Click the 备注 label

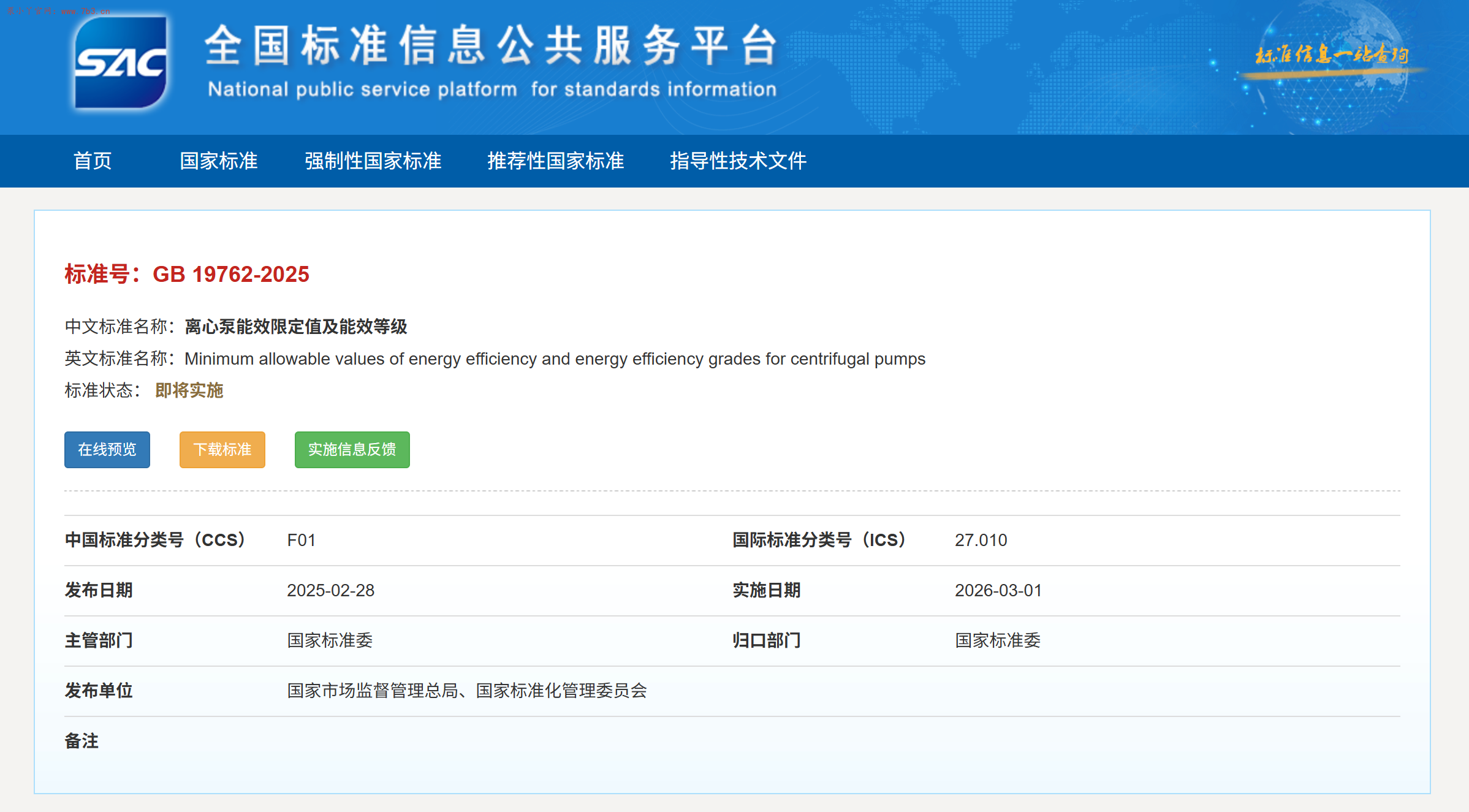click(82, 741)
